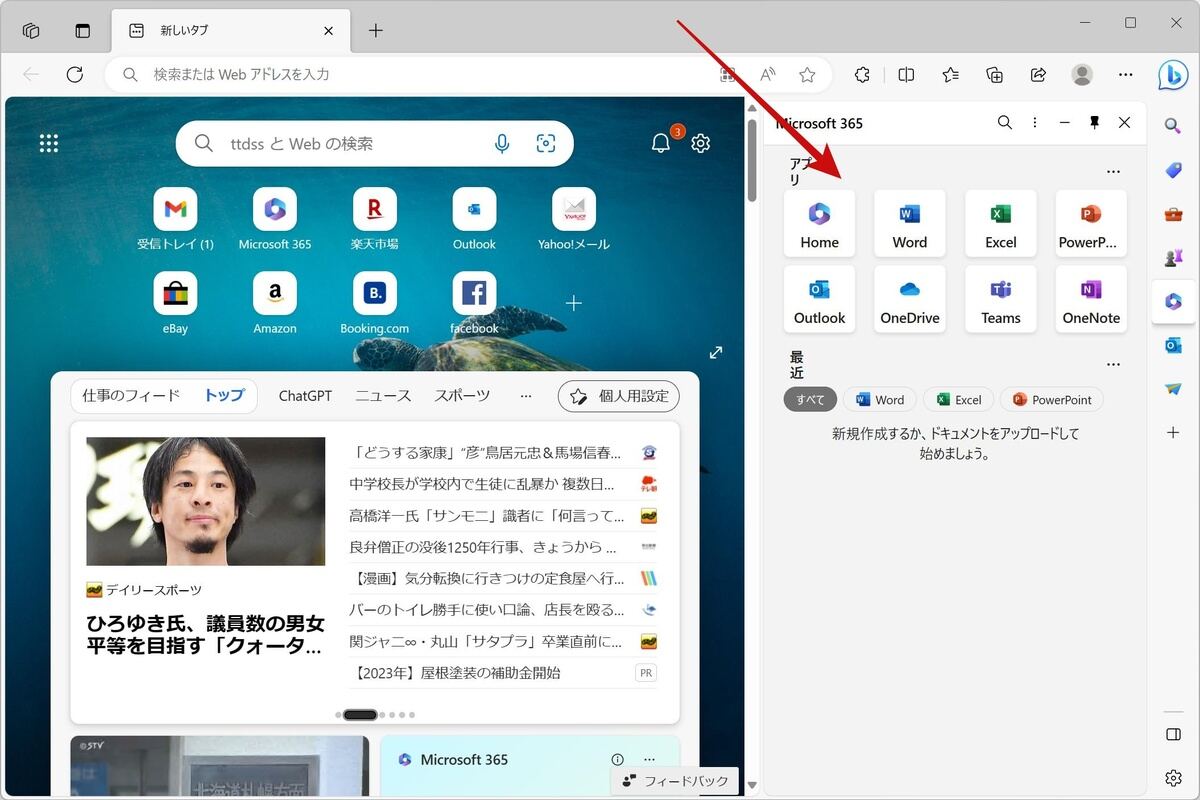
Task: Open the OneNote app tile
Action: (1090, 299)
